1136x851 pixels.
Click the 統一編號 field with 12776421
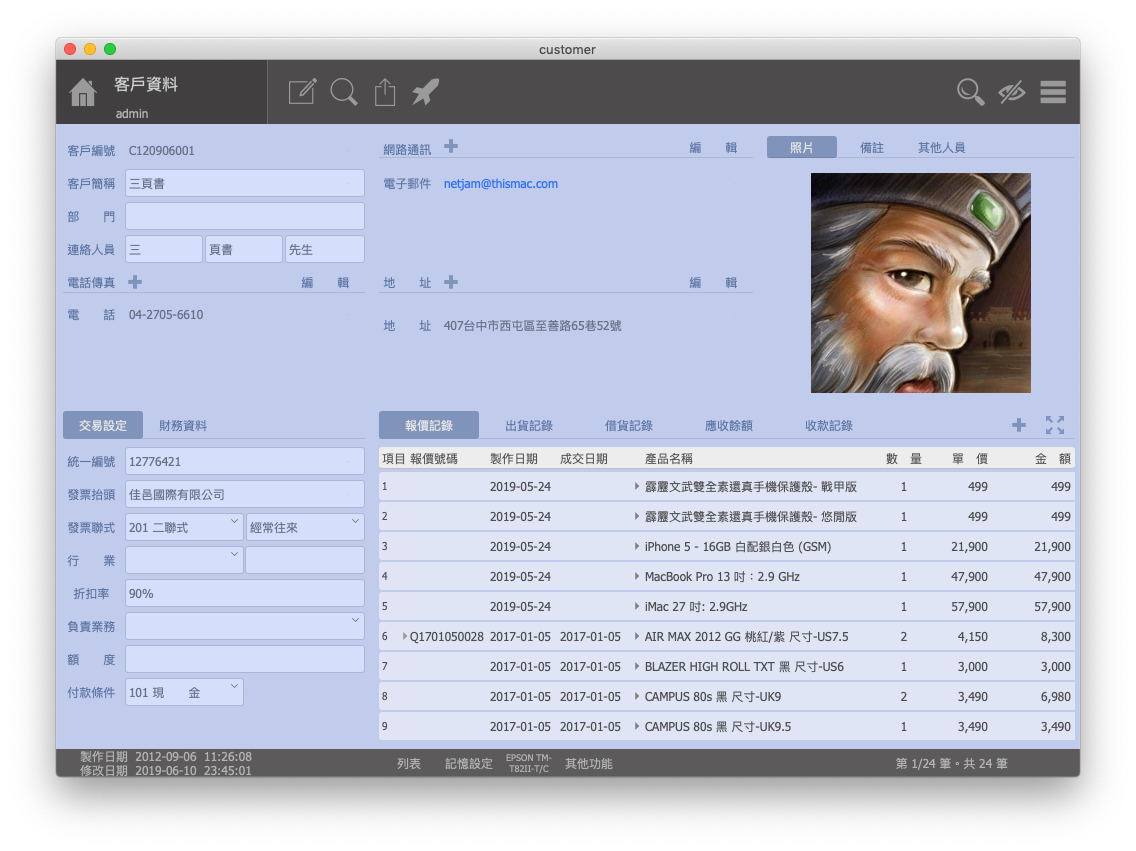click(245, 461)
